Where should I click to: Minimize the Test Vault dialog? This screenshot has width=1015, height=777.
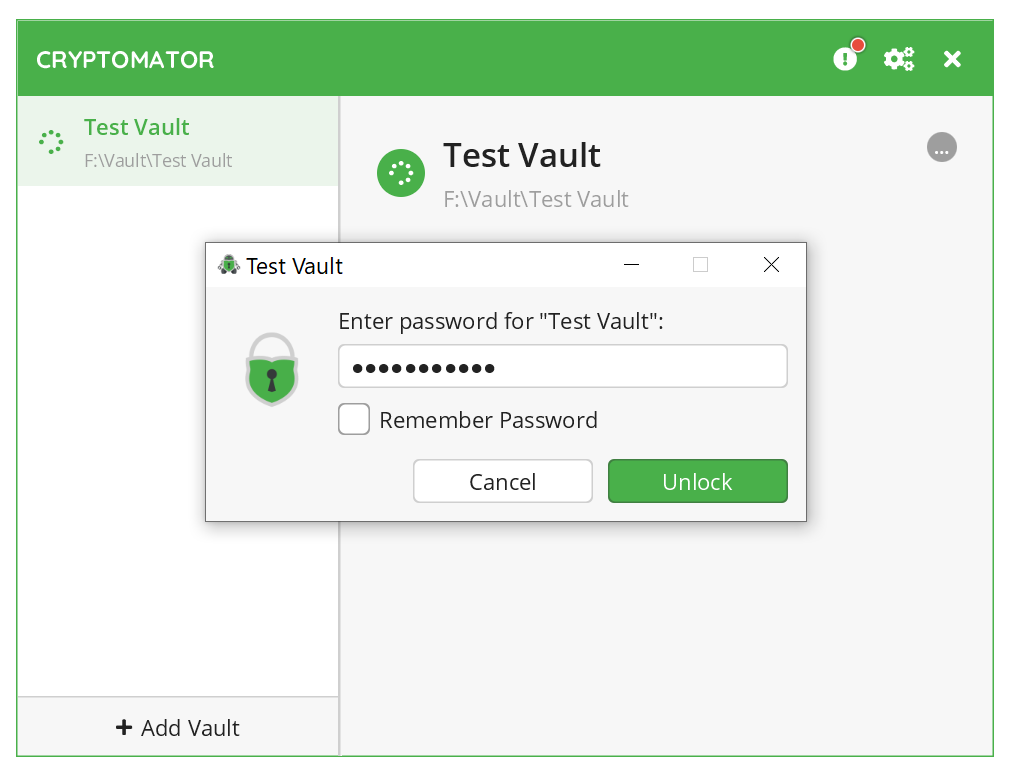pos(631,265)
